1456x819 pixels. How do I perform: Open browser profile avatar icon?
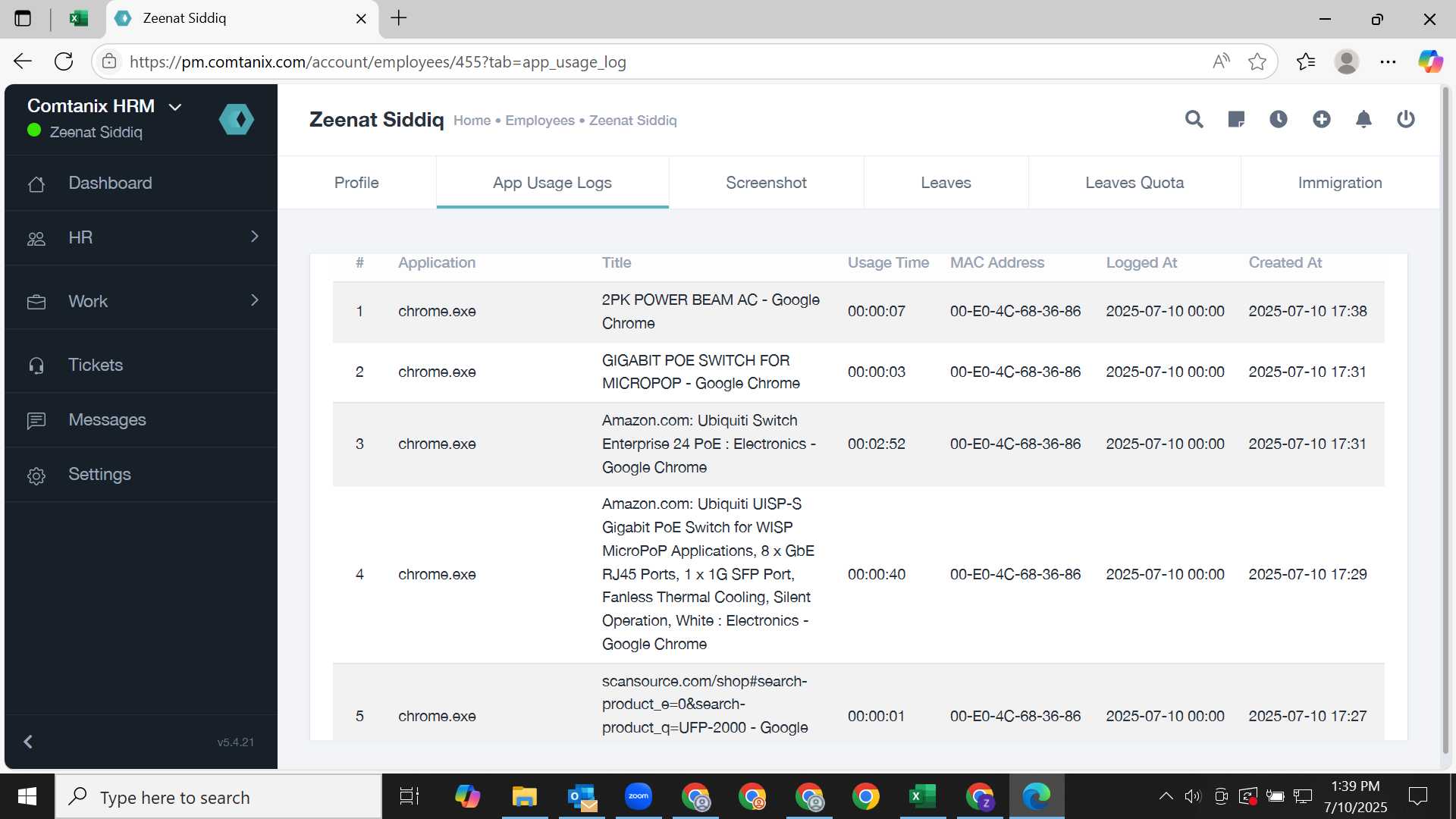[x=1347, y=61]
